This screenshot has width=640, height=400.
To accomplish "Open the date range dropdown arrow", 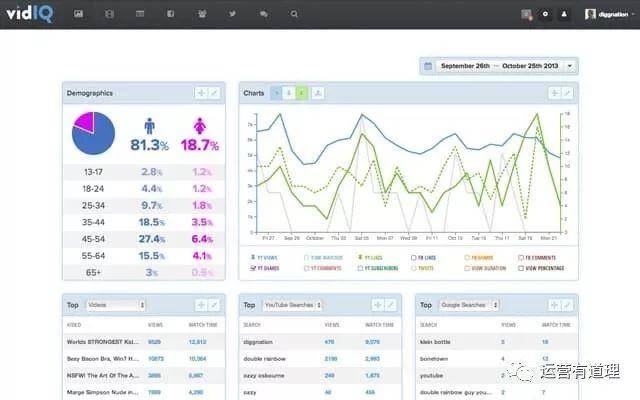I will coord(570,66).
